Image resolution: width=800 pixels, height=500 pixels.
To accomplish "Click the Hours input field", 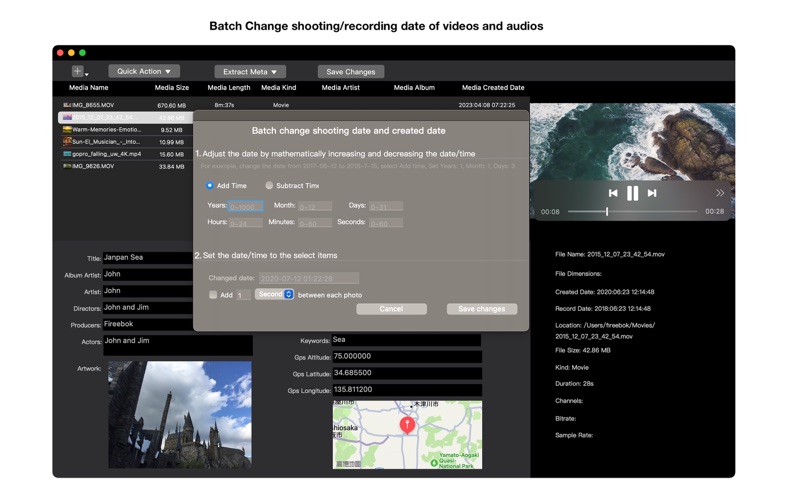I will click(x=246, y=223).
